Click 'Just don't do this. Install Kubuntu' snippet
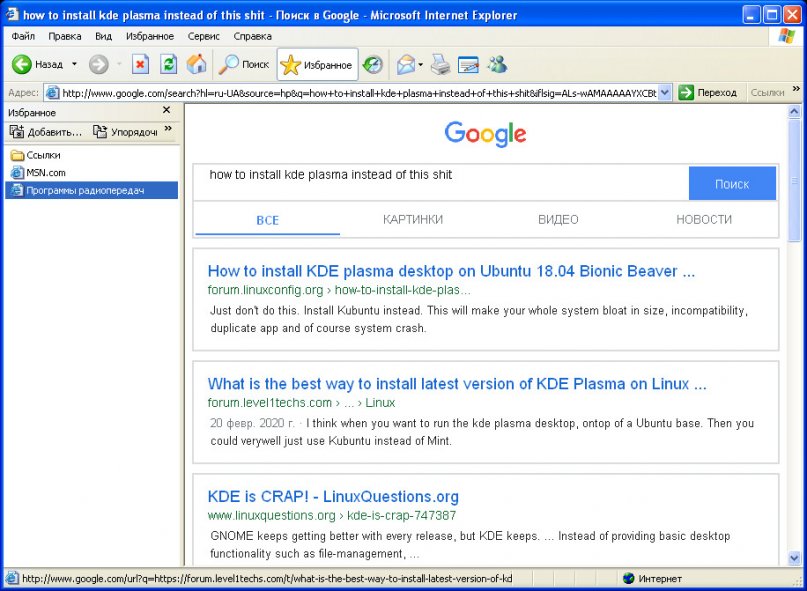This screenshot has width=807, height=591. click(x=479, y=319)
